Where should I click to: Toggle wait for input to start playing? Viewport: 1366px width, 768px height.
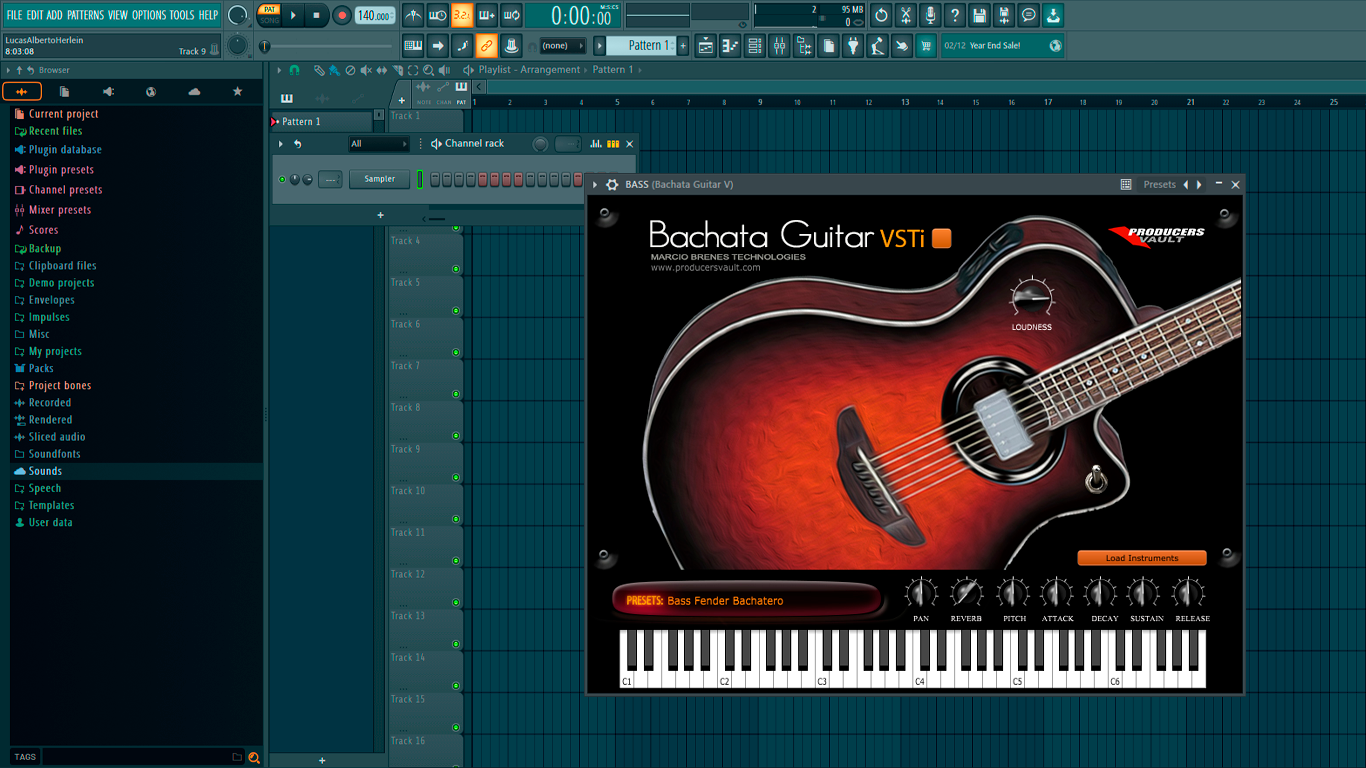437,15
